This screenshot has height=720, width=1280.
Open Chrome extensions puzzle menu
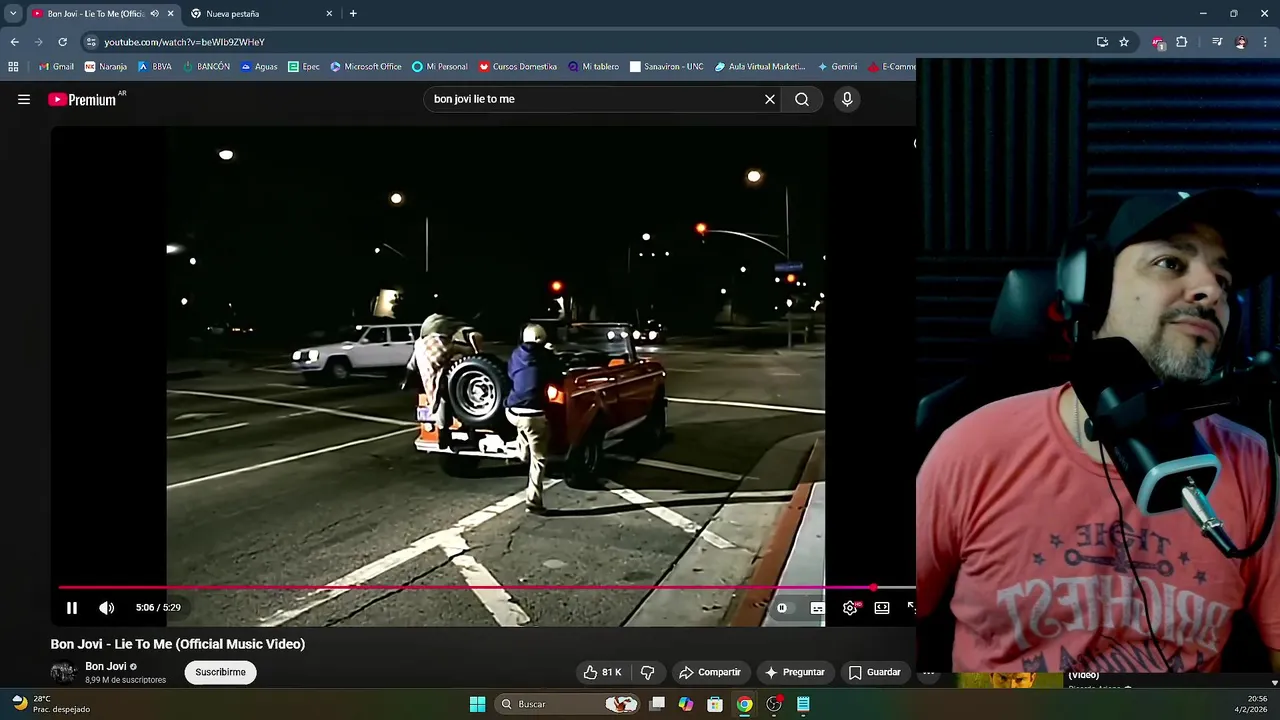pyautogui.click(x=1182, y=42)
